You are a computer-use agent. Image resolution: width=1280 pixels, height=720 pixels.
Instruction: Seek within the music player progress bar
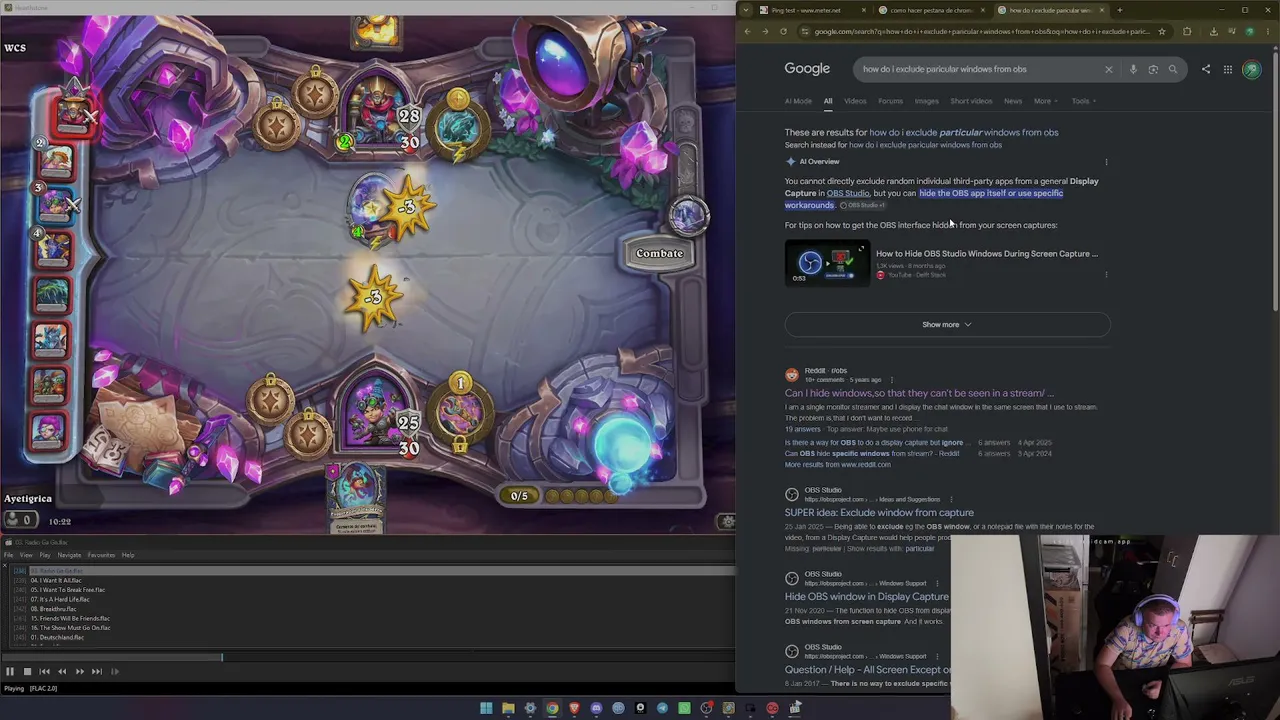(367, 657)
